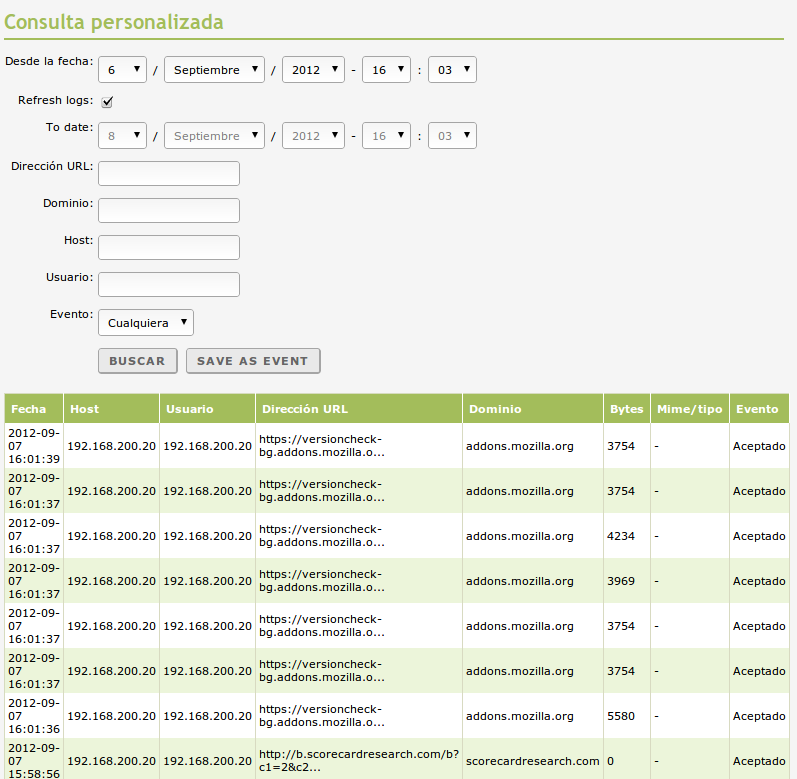Click the Mime/tipo column header
The width and height of the screenshot is (797, 779).
pyautogui.click(x=690, y=409)
